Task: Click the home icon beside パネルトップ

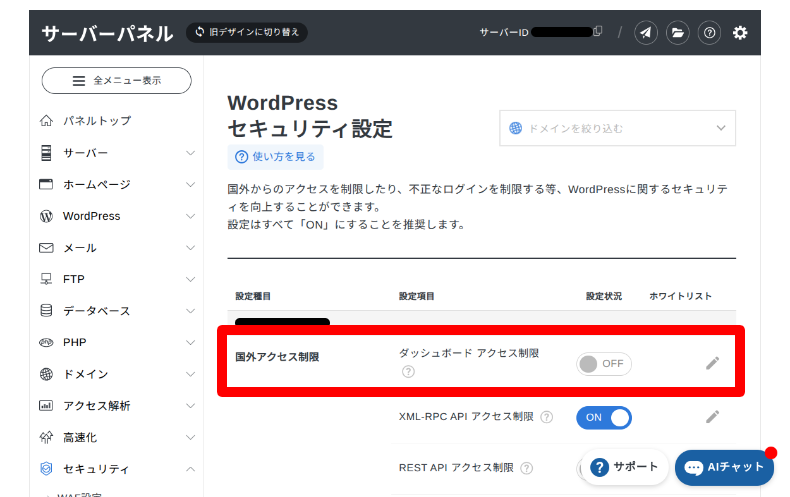Action: (x=46, y=120)
